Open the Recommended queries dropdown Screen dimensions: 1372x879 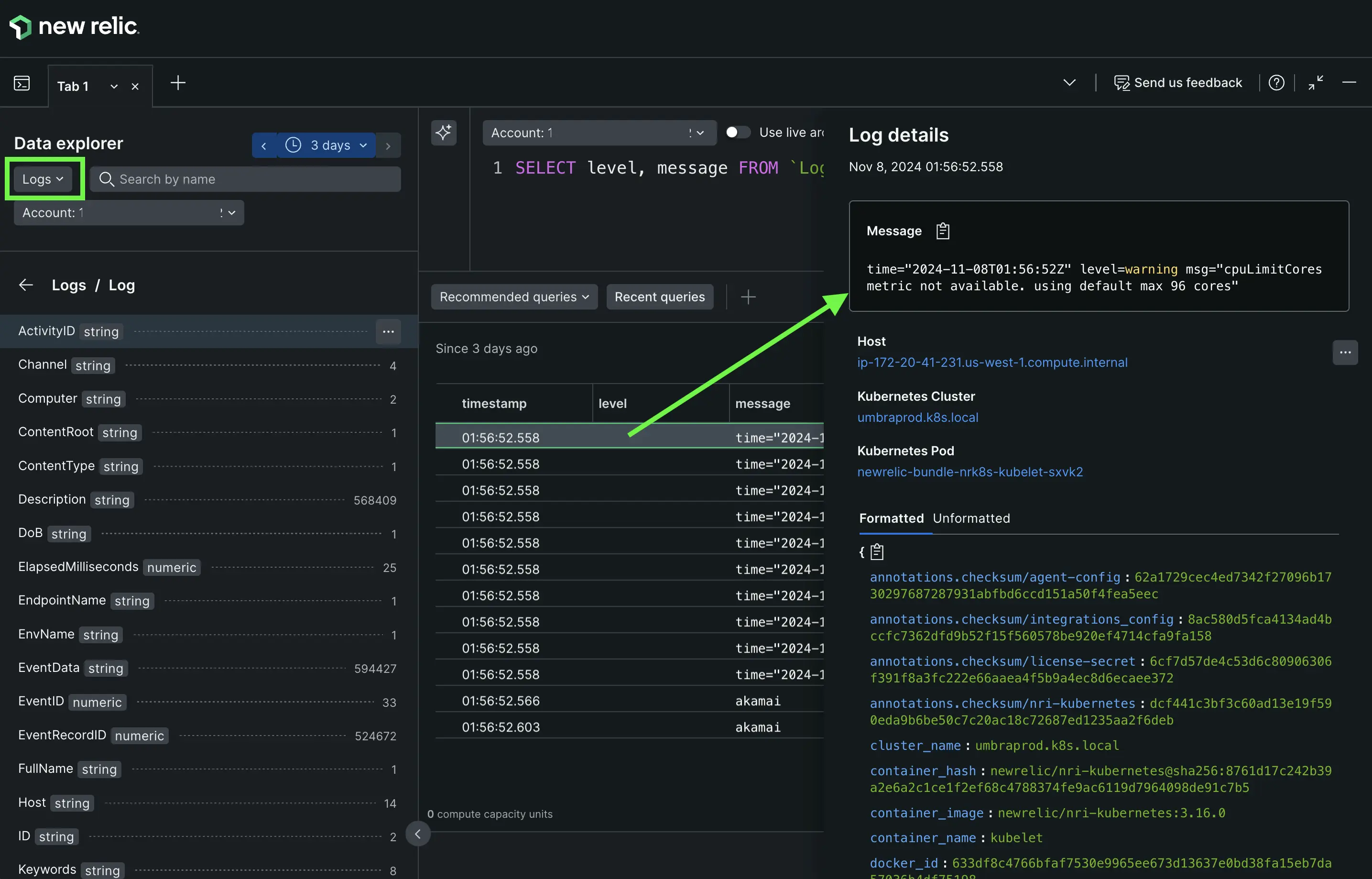514,297
